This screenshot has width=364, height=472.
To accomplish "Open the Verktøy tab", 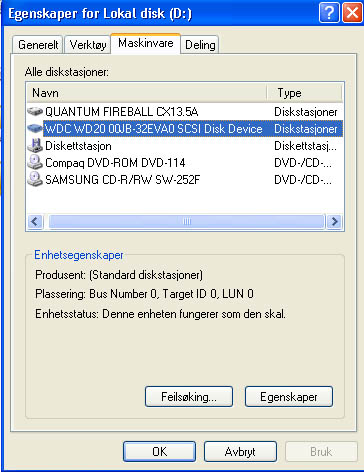I will [x=88, y=45].
